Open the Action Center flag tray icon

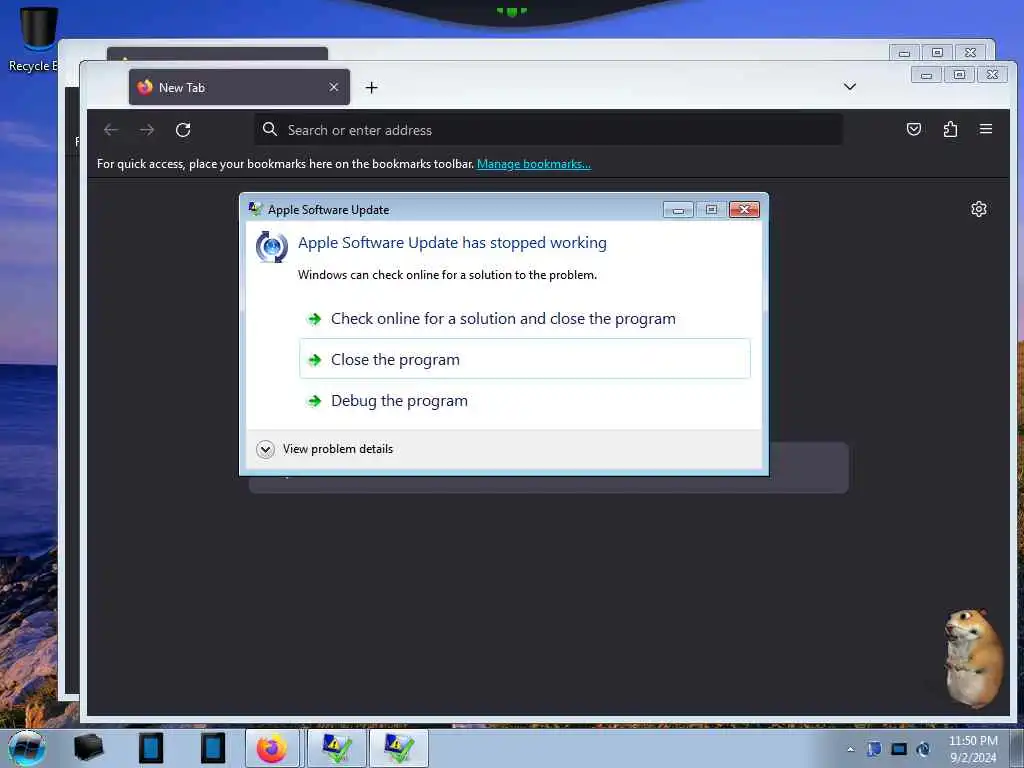tap(874, 749)
